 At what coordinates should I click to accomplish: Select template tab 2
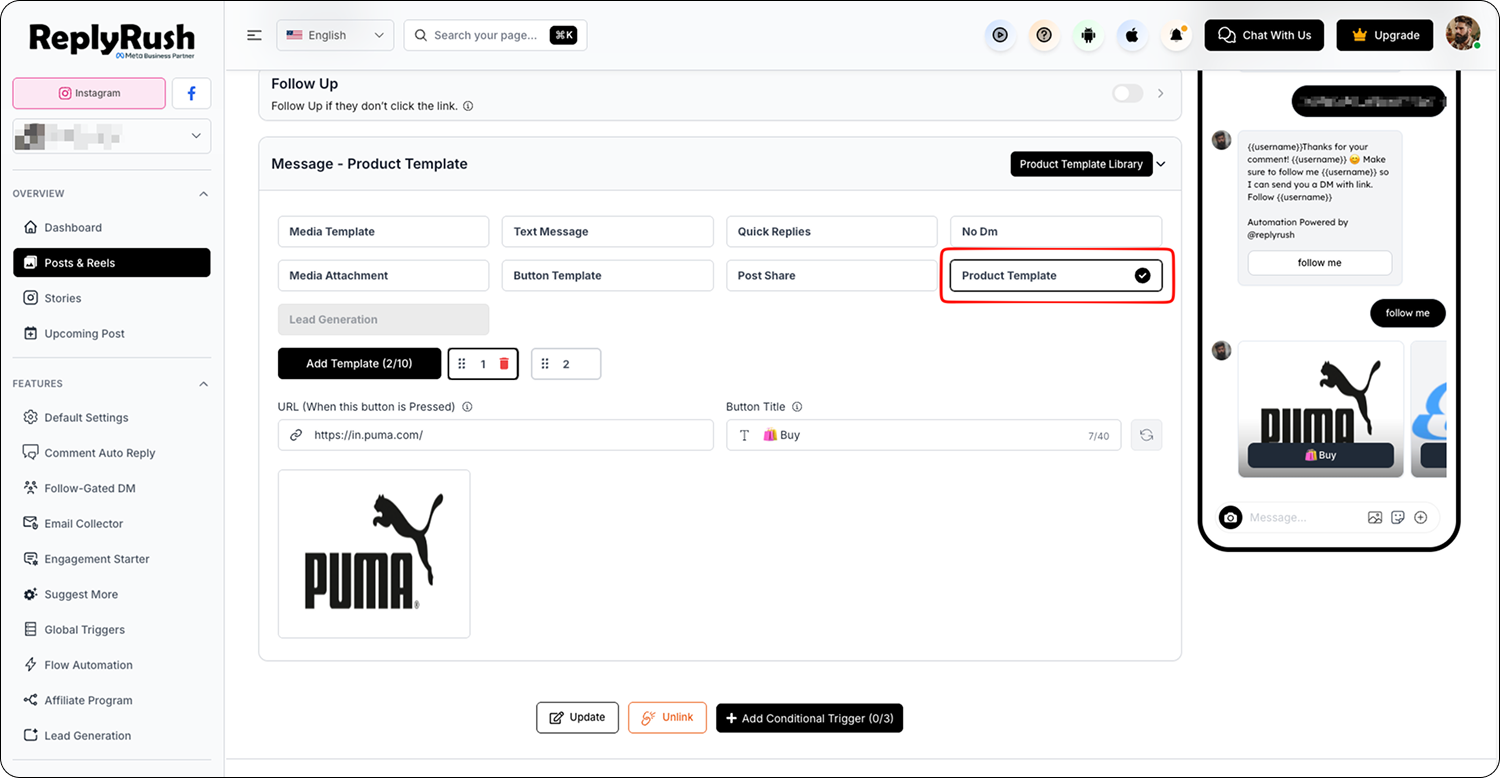click(566, 364)
